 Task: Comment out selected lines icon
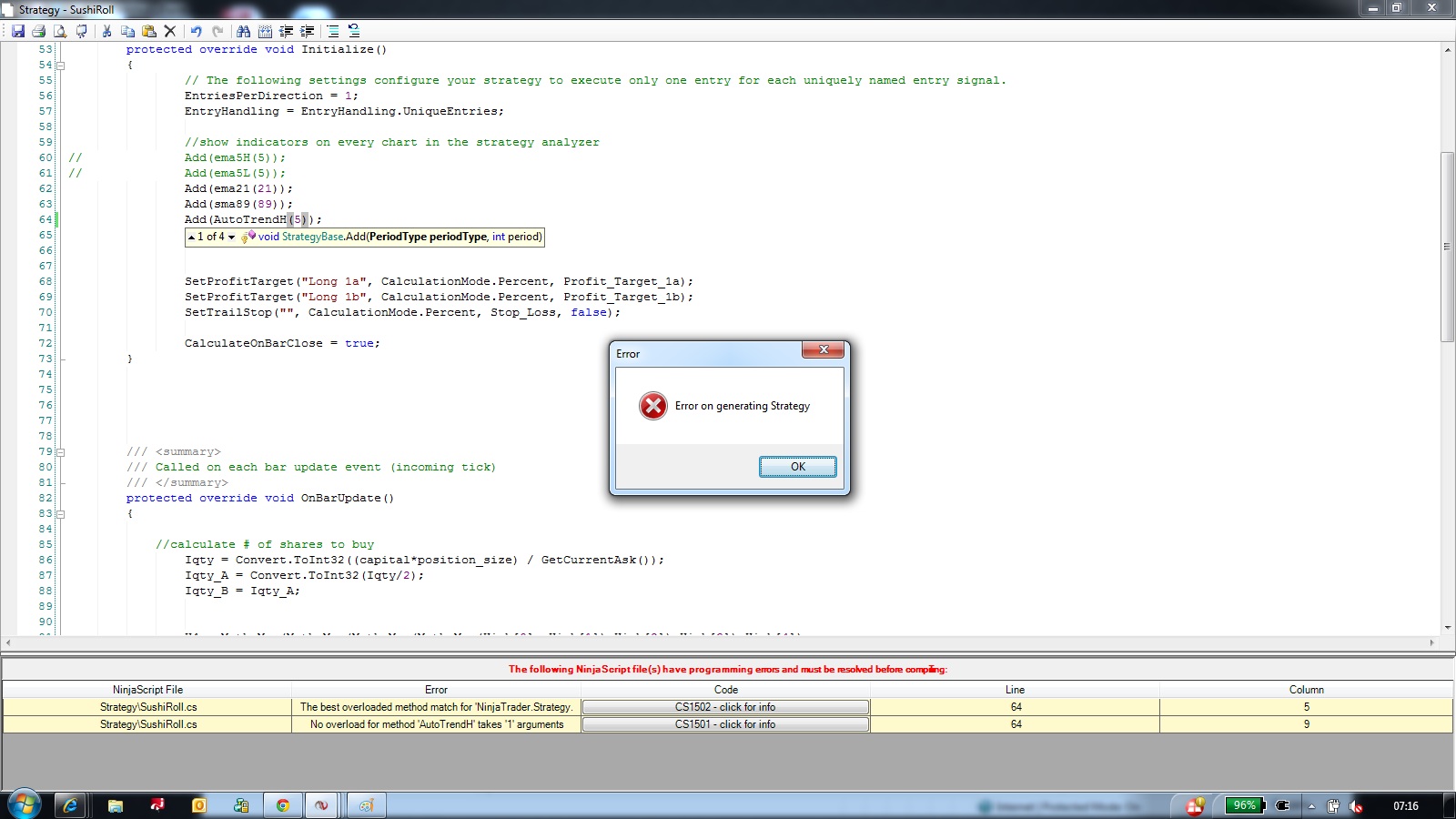(333, 31)
